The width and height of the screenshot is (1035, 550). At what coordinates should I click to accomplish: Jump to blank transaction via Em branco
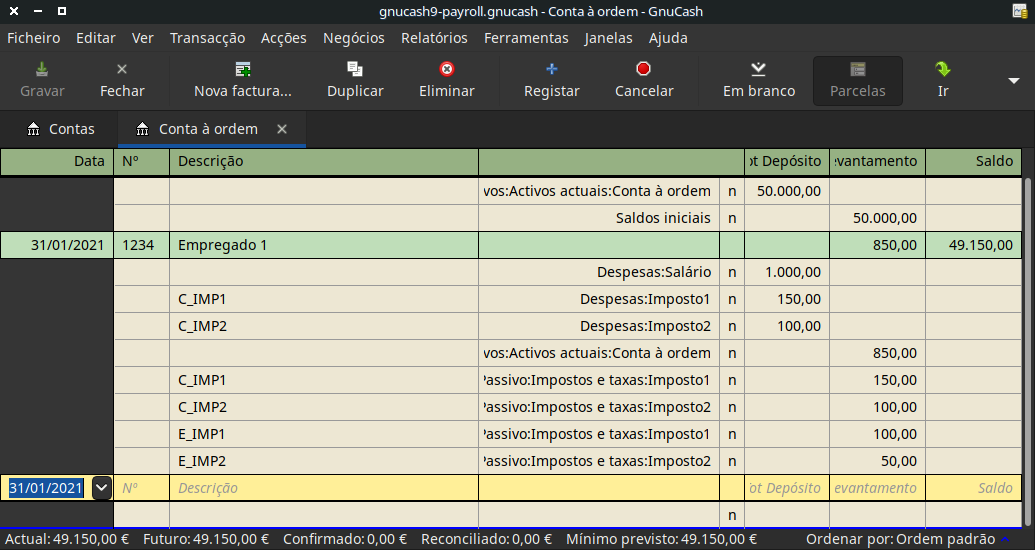[758, 70]
